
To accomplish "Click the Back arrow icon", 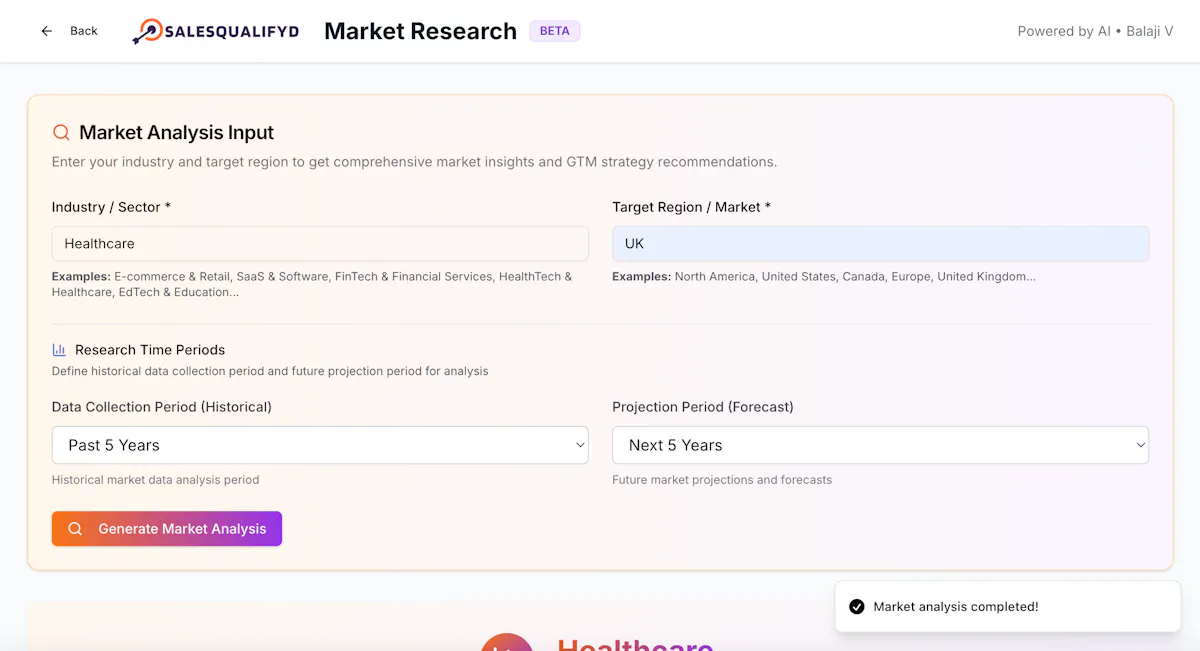I will point(46,31).
